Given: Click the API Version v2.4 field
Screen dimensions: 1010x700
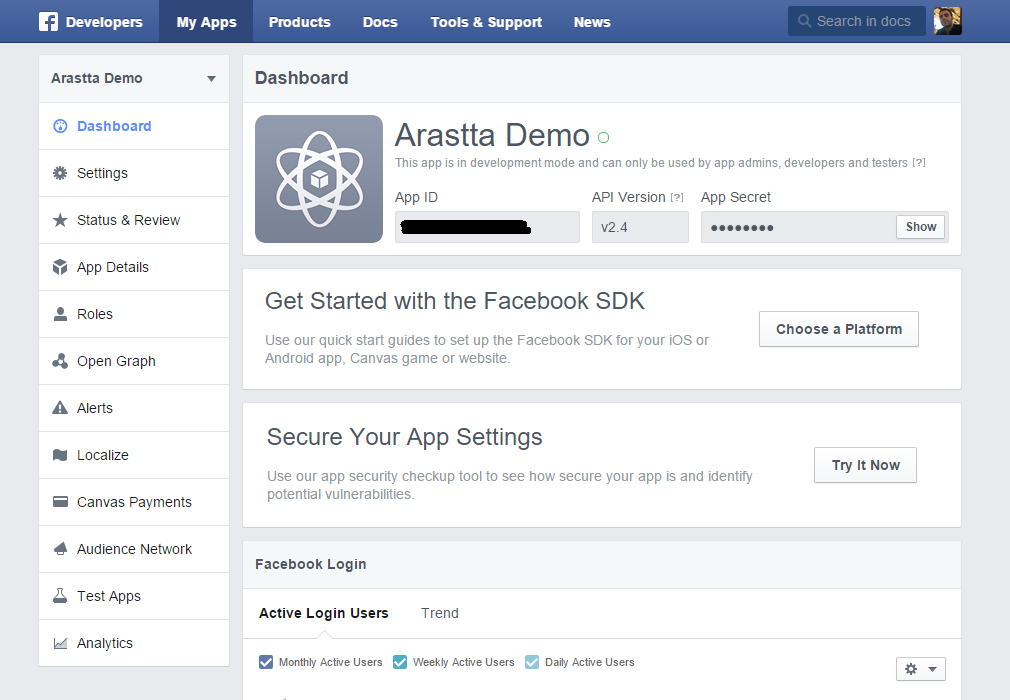Looking at the screenshot, I should 640,227.
